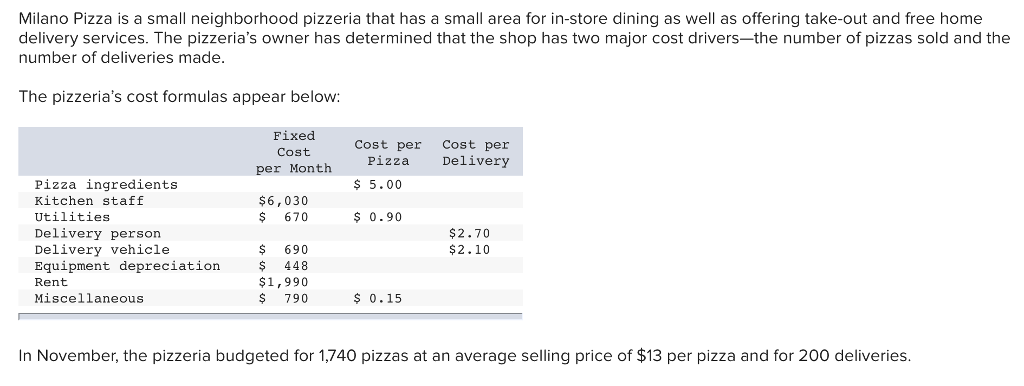Select the $2.70 cost per delivery value

tap(469, 234)
